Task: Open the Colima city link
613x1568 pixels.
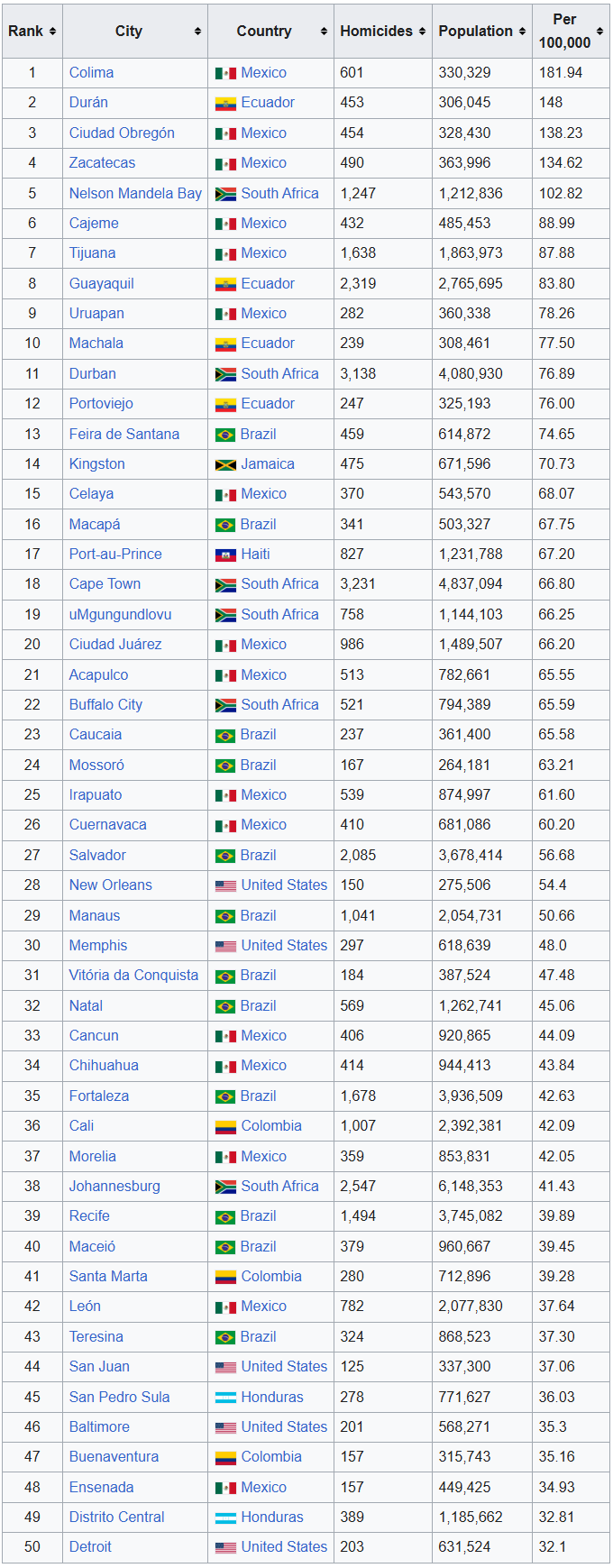Action: point(91,73)
